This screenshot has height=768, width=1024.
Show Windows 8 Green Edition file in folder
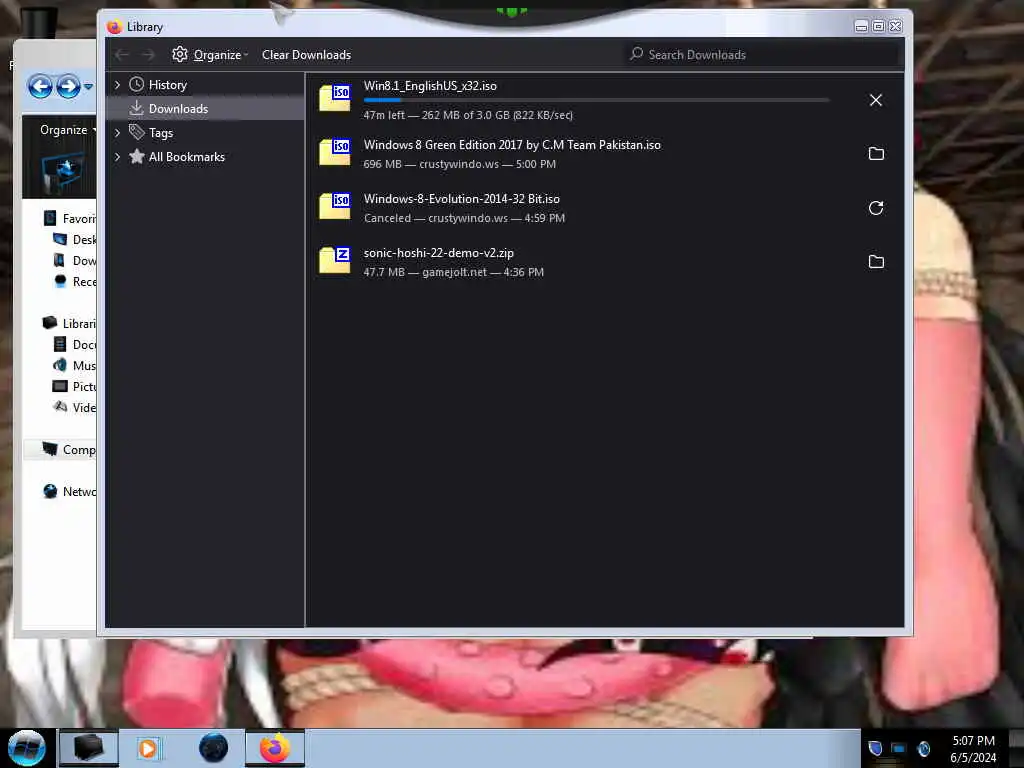pos(876,153)
